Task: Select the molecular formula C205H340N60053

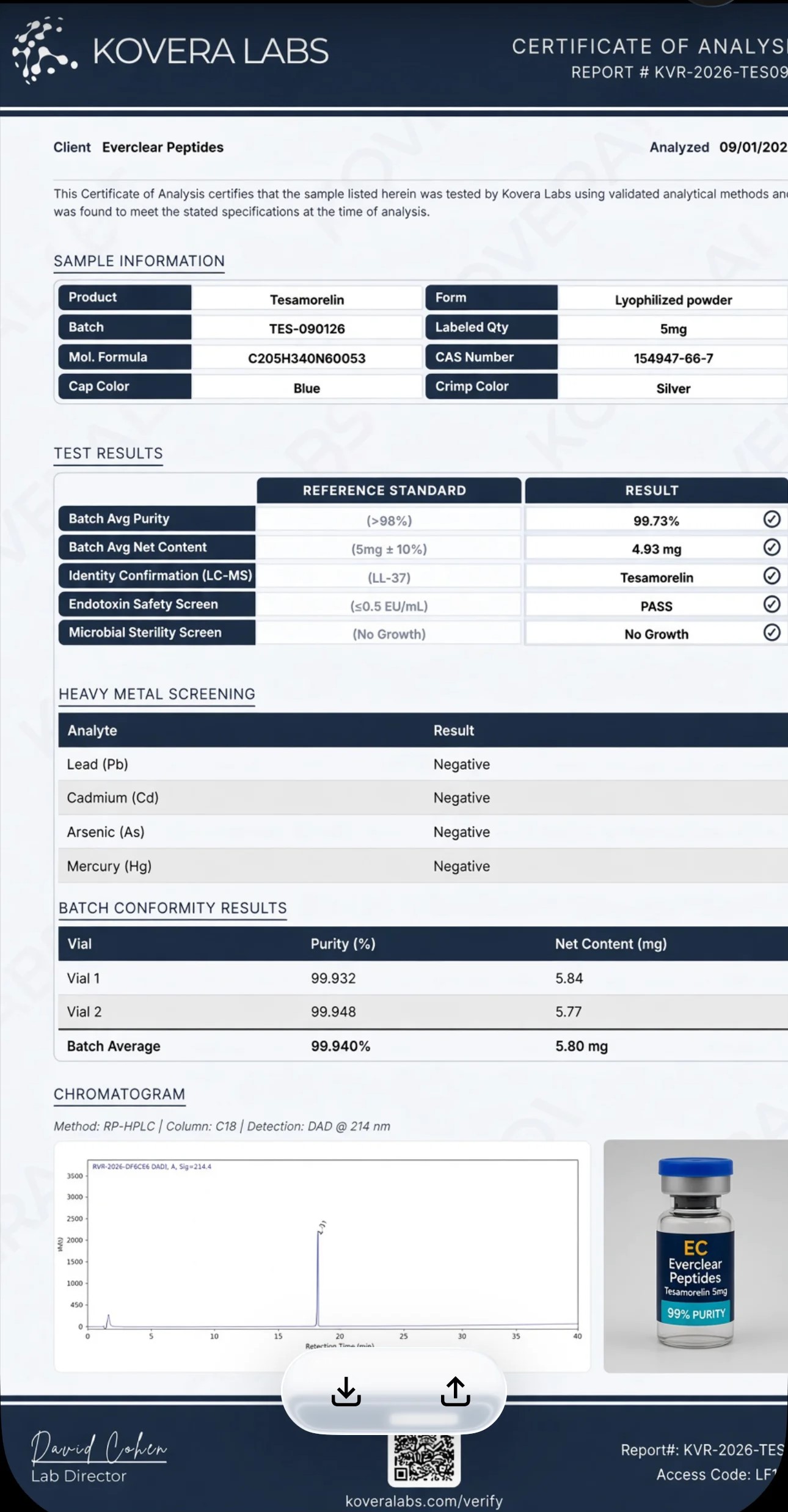Action: point(307,359)
